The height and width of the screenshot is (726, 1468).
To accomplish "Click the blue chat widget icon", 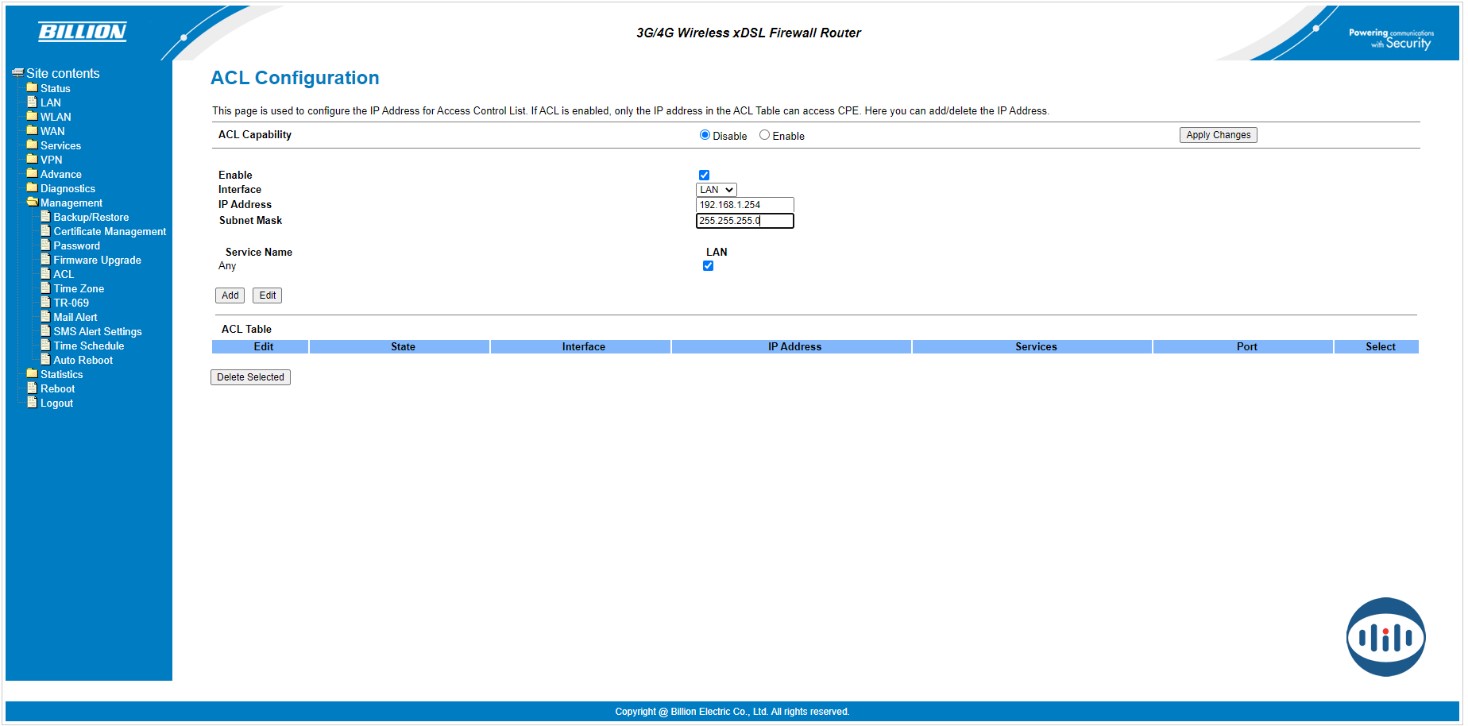I will [1385, 637].
